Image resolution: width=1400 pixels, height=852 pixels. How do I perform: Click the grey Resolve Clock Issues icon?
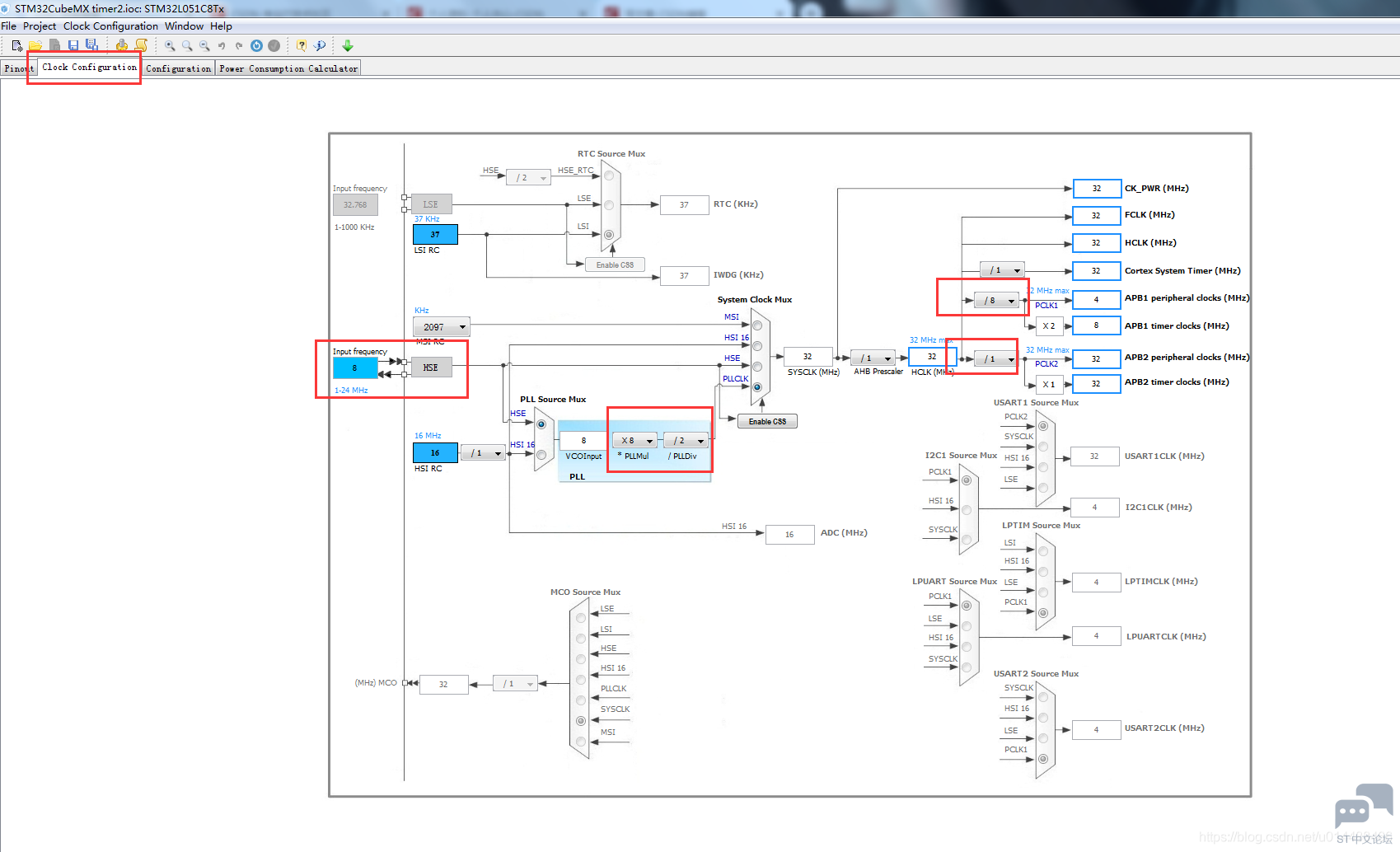click(274, 46)
